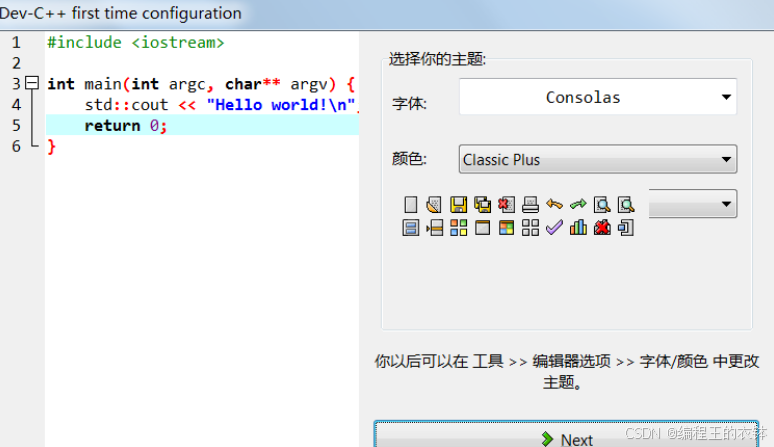This screenshot has height=447, width=774.
Task: Click the toggle bookmarks icon with blue bars
Action: tap(410, 228)
